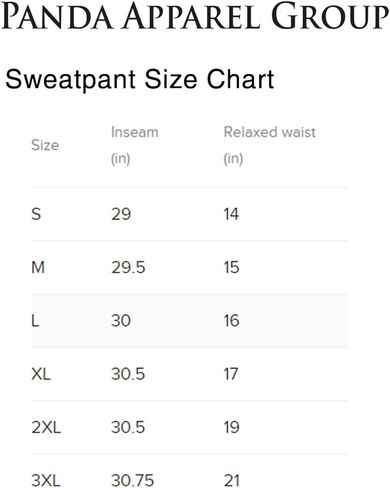Click the relaxed waist value 17
Viewport: 390px width, 488px height.
pos(231,374)
